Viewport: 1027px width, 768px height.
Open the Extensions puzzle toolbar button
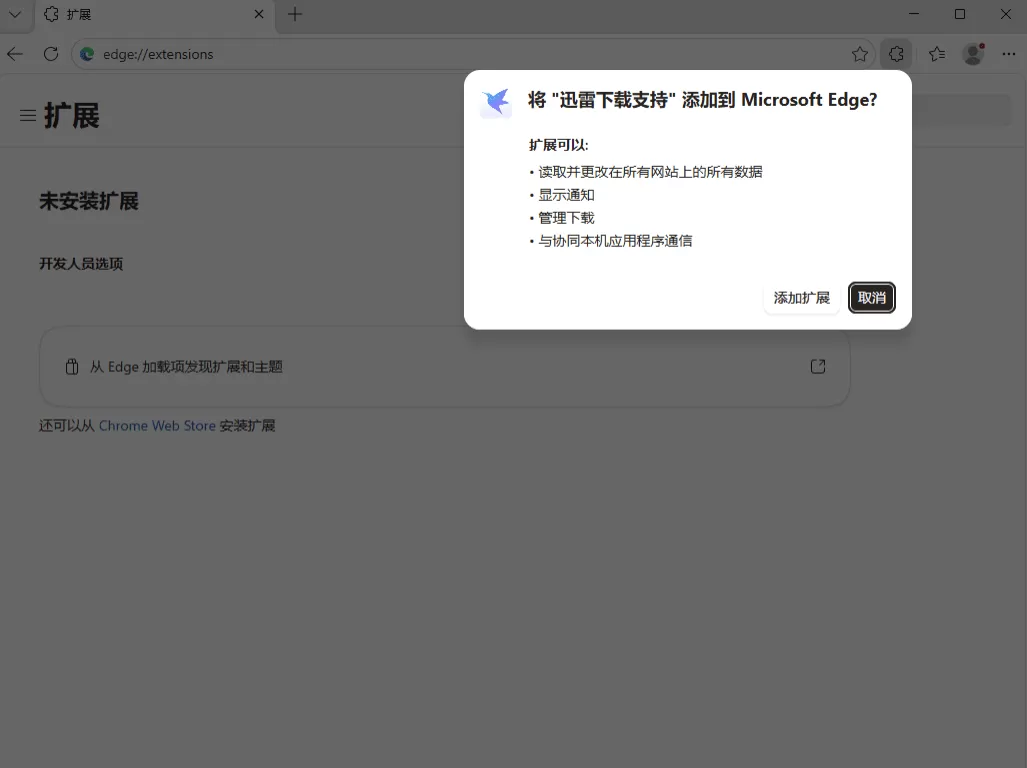[x=896, y=54]
